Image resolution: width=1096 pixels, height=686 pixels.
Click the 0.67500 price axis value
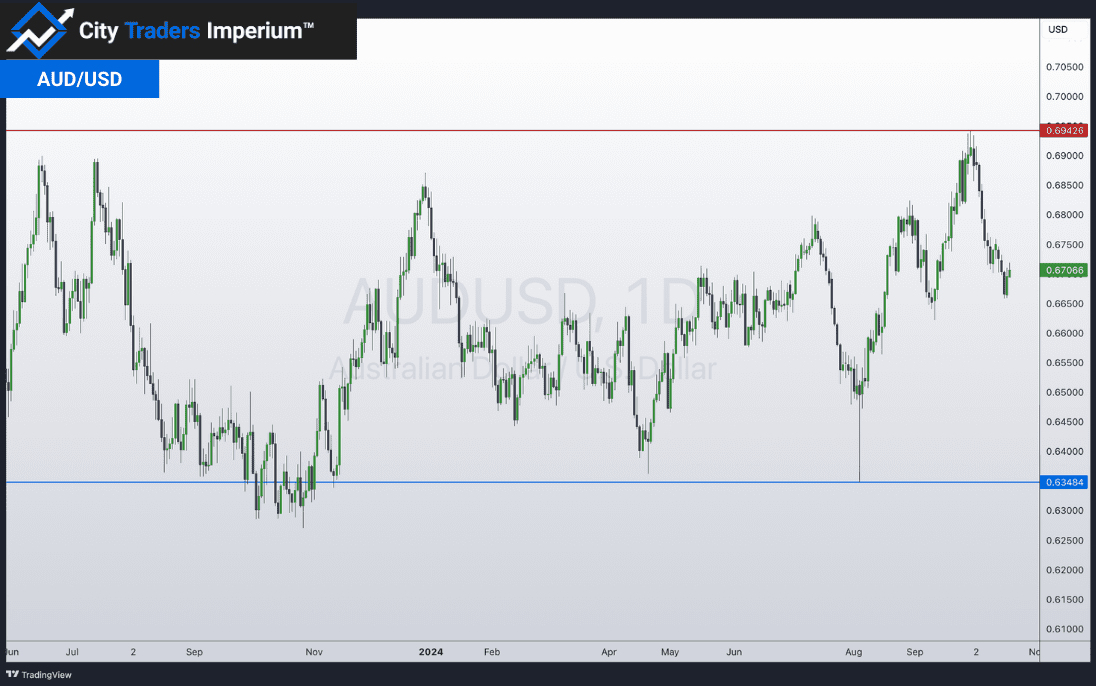pyautogui.click(x=1065, y=245)
